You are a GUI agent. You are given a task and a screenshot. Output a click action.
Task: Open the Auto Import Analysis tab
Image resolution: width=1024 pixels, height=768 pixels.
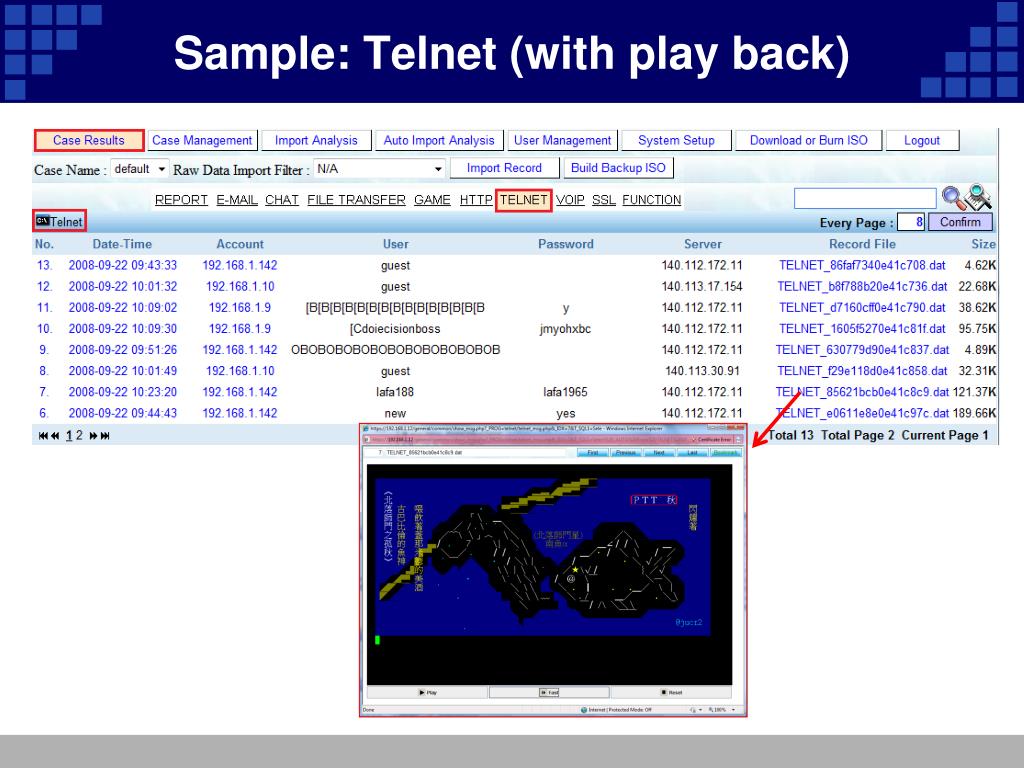pos(439,140)
